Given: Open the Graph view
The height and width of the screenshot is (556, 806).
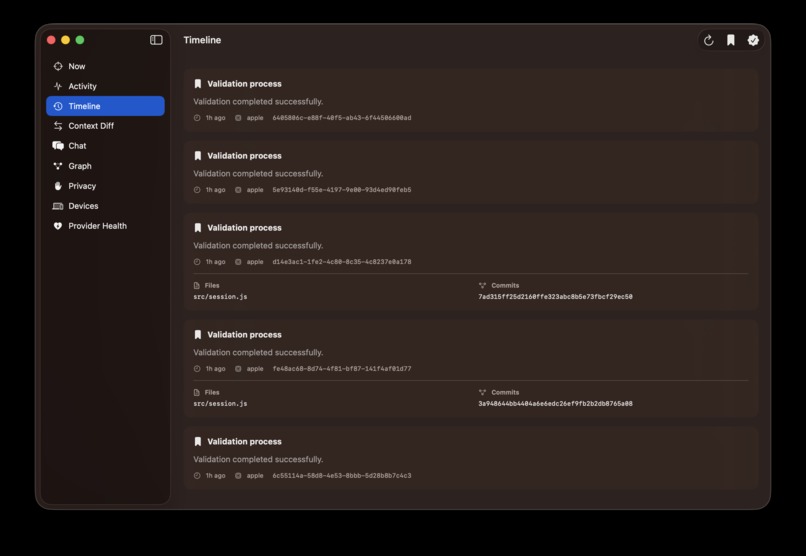Looking at the screenshot, I should 105,166.
